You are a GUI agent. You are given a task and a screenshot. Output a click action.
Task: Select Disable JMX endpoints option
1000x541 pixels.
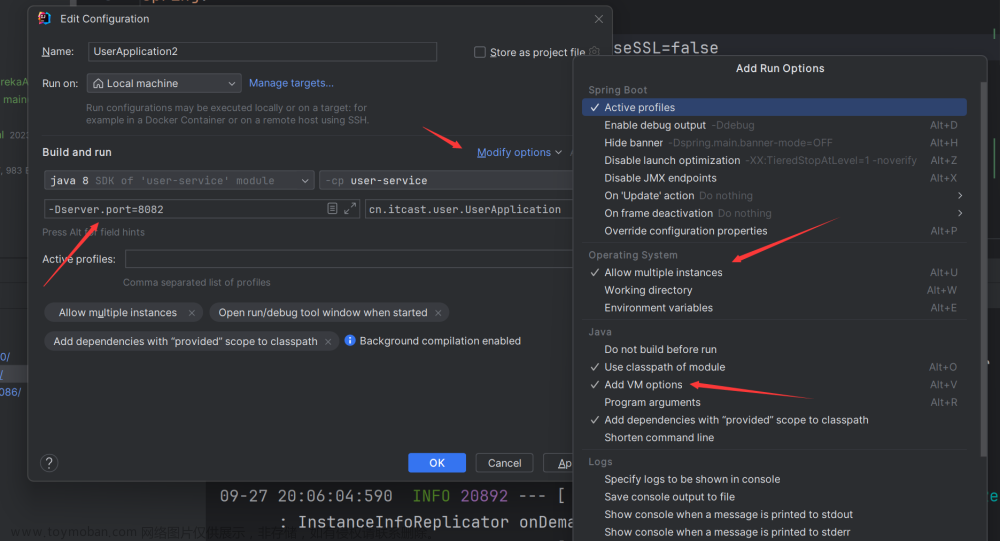tap(774, 178)
